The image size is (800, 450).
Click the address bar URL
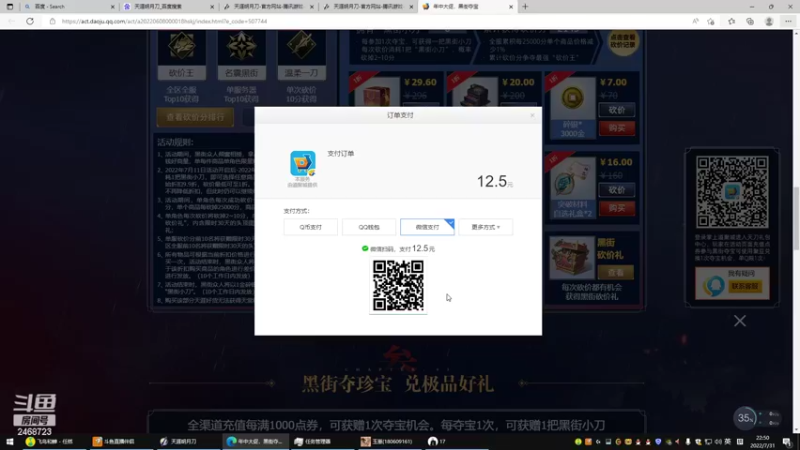click(164, 21)
